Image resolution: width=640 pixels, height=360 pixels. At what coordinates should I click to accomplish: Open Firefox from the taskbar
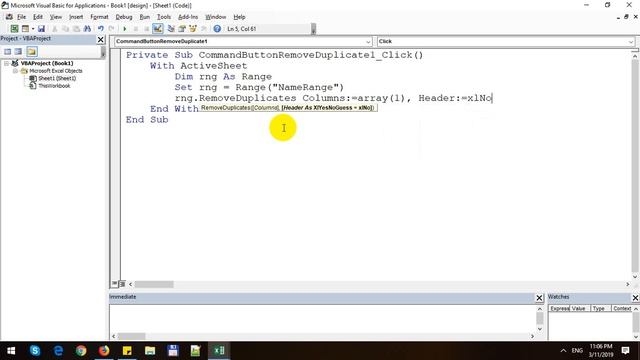pyautogui.click(x=104, y=351)
